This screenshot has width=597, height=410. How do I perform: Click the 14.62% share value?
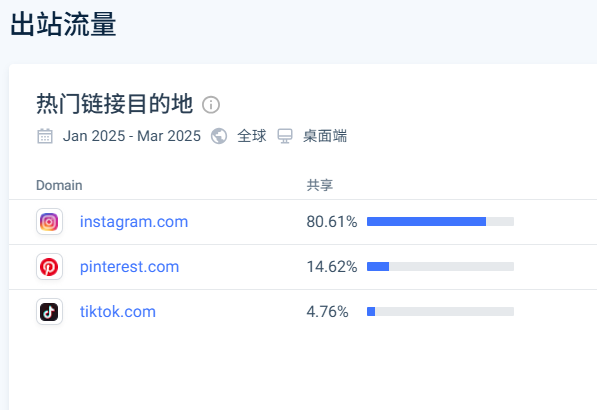[332, 266]
